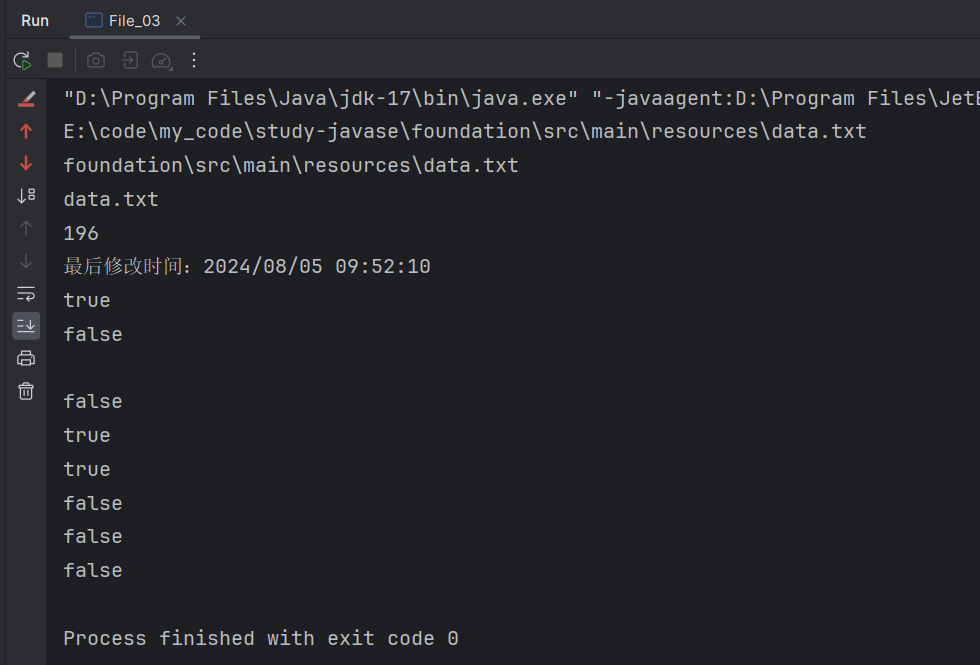Click the Process finished exit code line
Image resolution: width=980 pixels, height=665 pixels.
coord(258,638)
